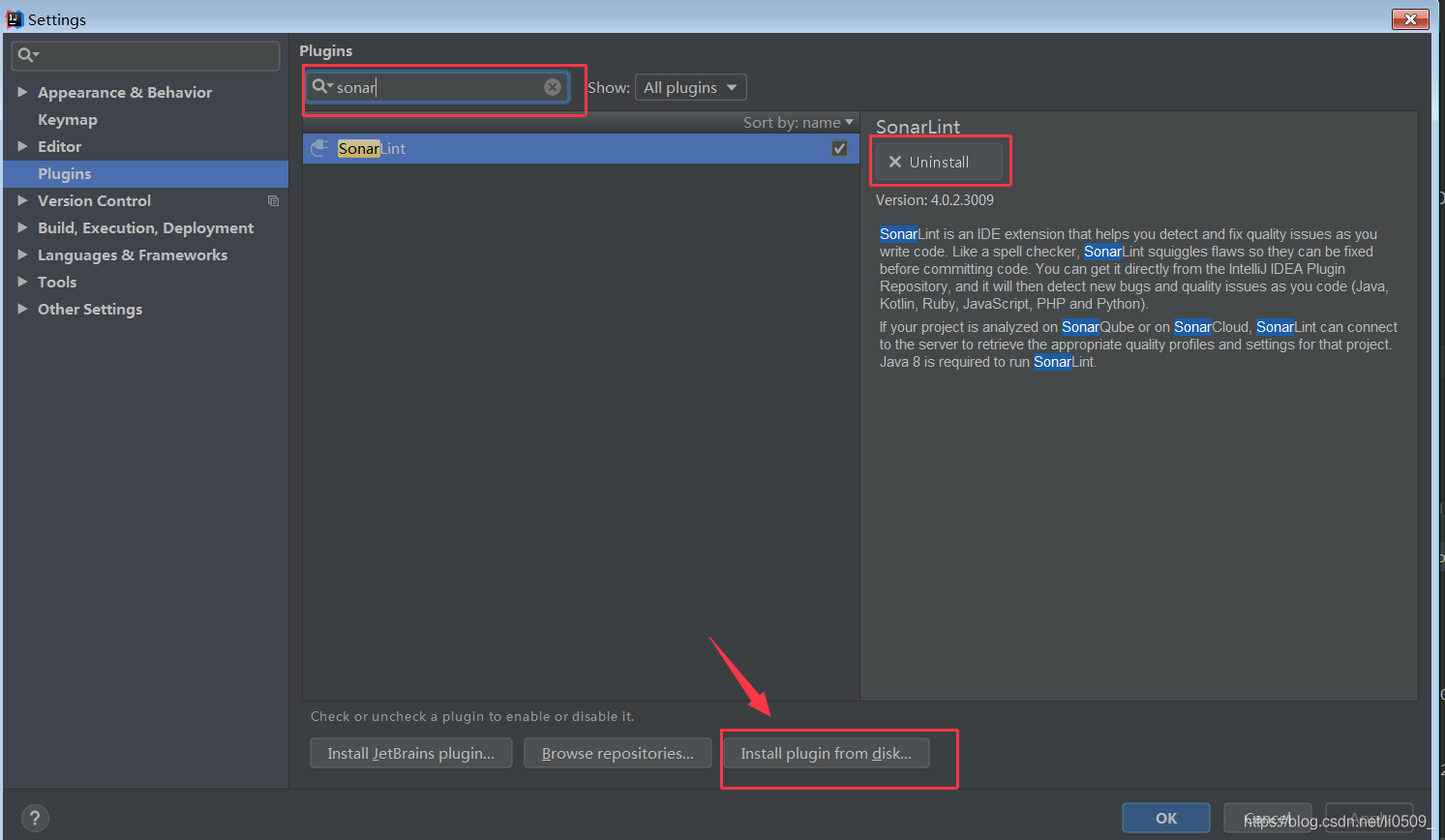Expand the Editor settings section
This screenshot has width=1445, height=840.
(x=22, y=146)
